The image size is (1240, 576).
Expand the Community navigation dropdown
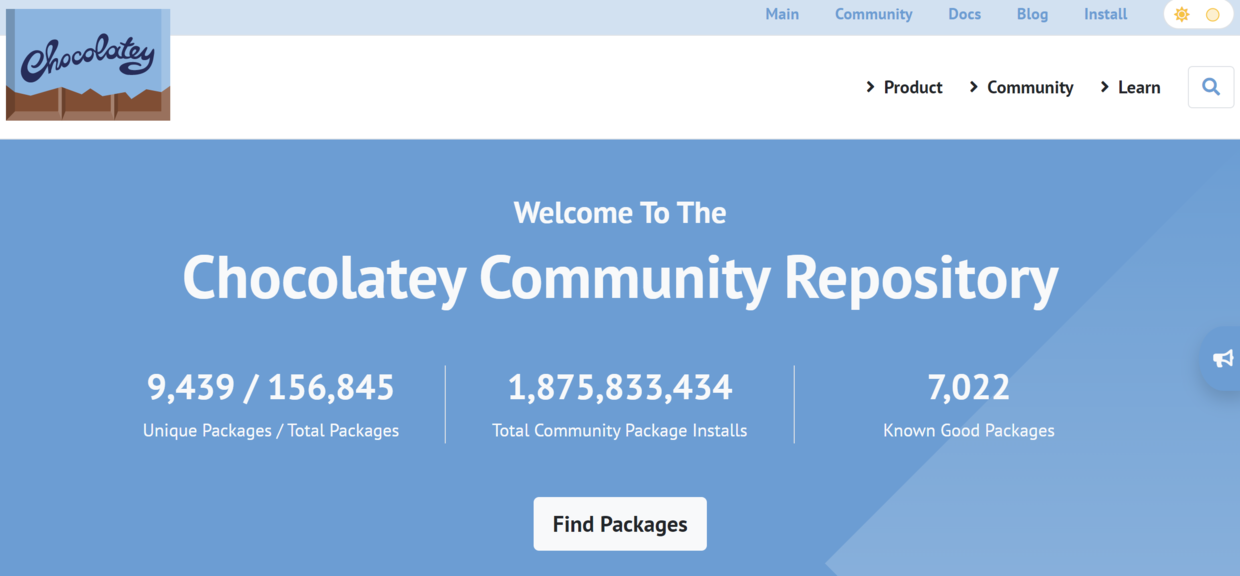pos(1029,87)
